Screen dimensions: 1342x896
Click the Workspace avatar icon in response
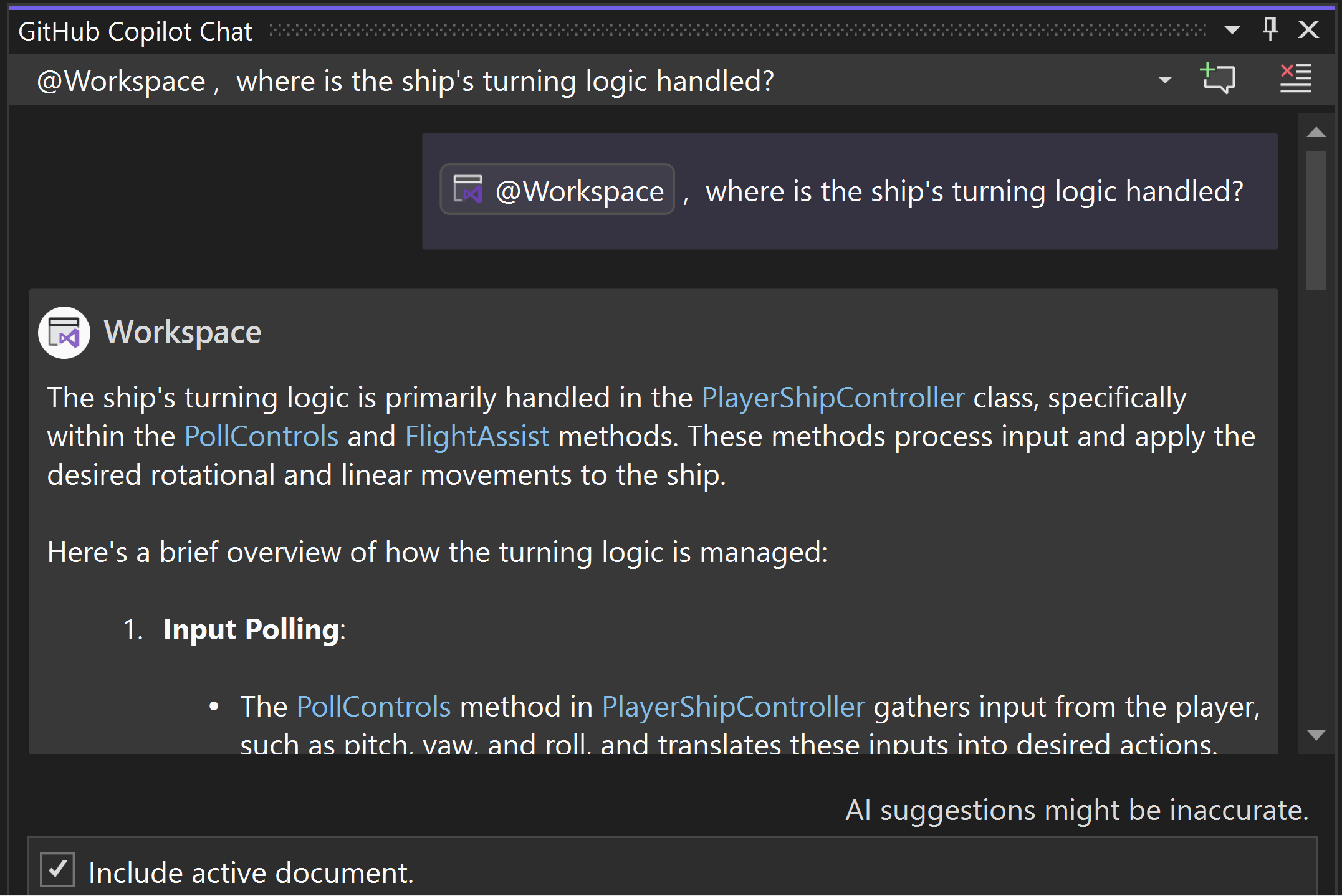pos(64,332)
